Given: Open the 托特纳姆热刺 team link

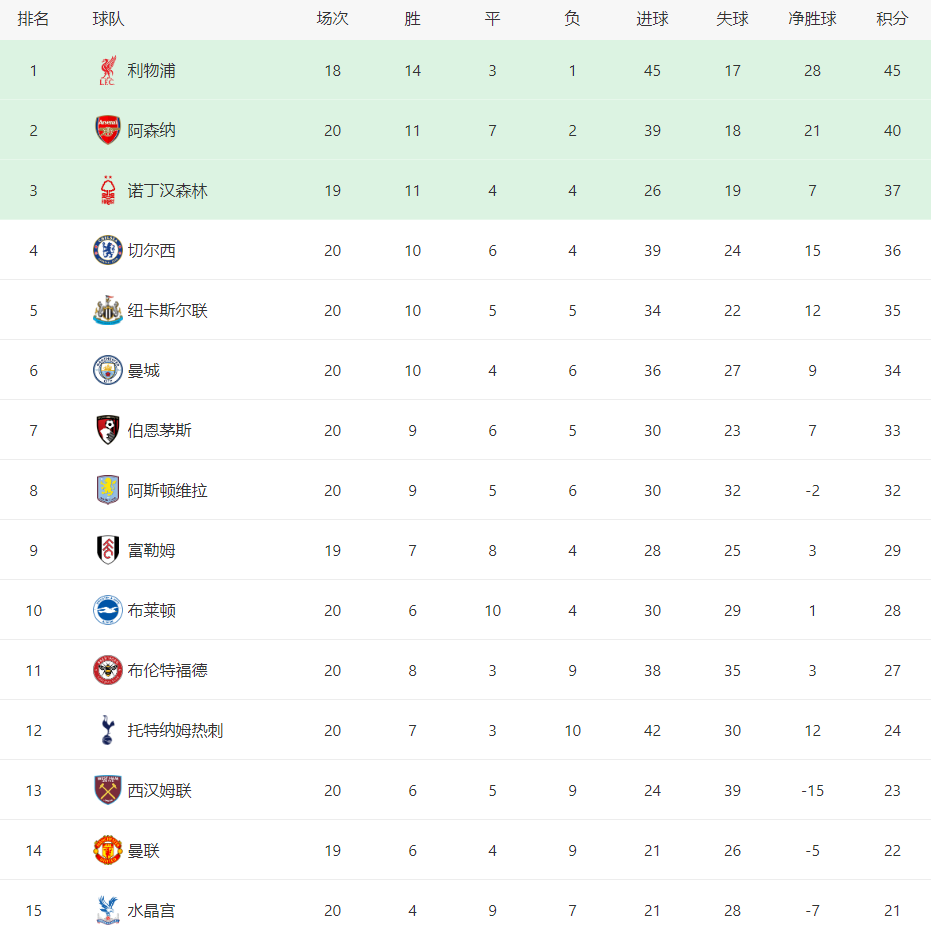Looking at the screenshot, I should click(175, 730).
